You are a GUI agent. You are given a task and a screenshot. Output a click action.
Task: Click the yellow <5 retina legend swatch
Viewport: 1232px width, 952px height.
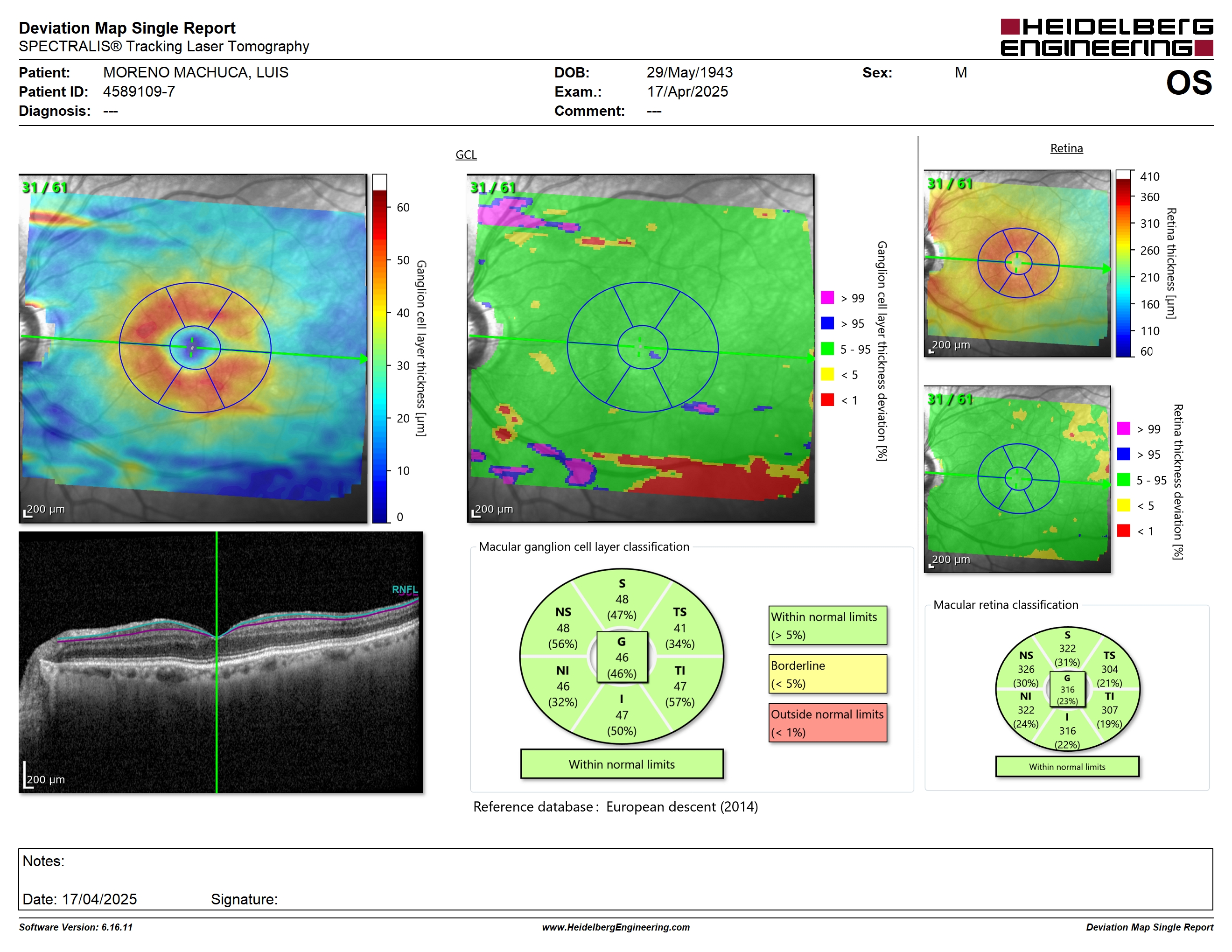click(1123, 505)
